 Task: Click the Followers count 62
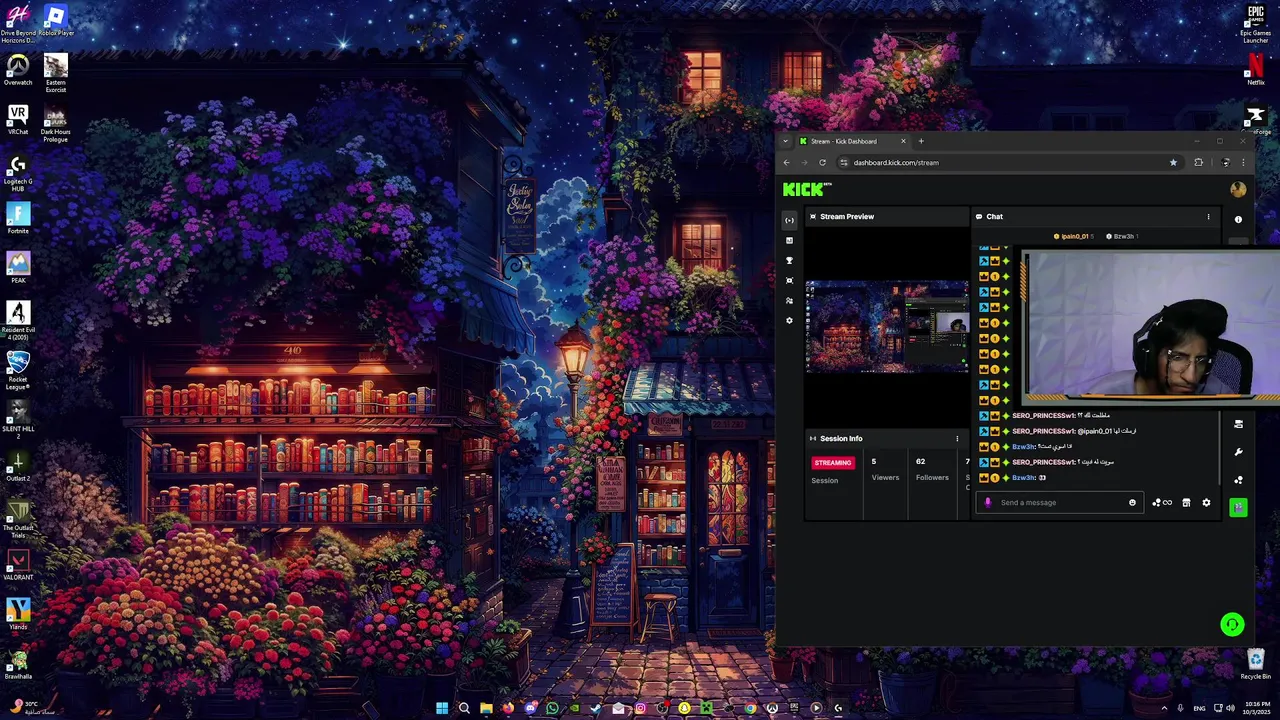tap(921, 462)
